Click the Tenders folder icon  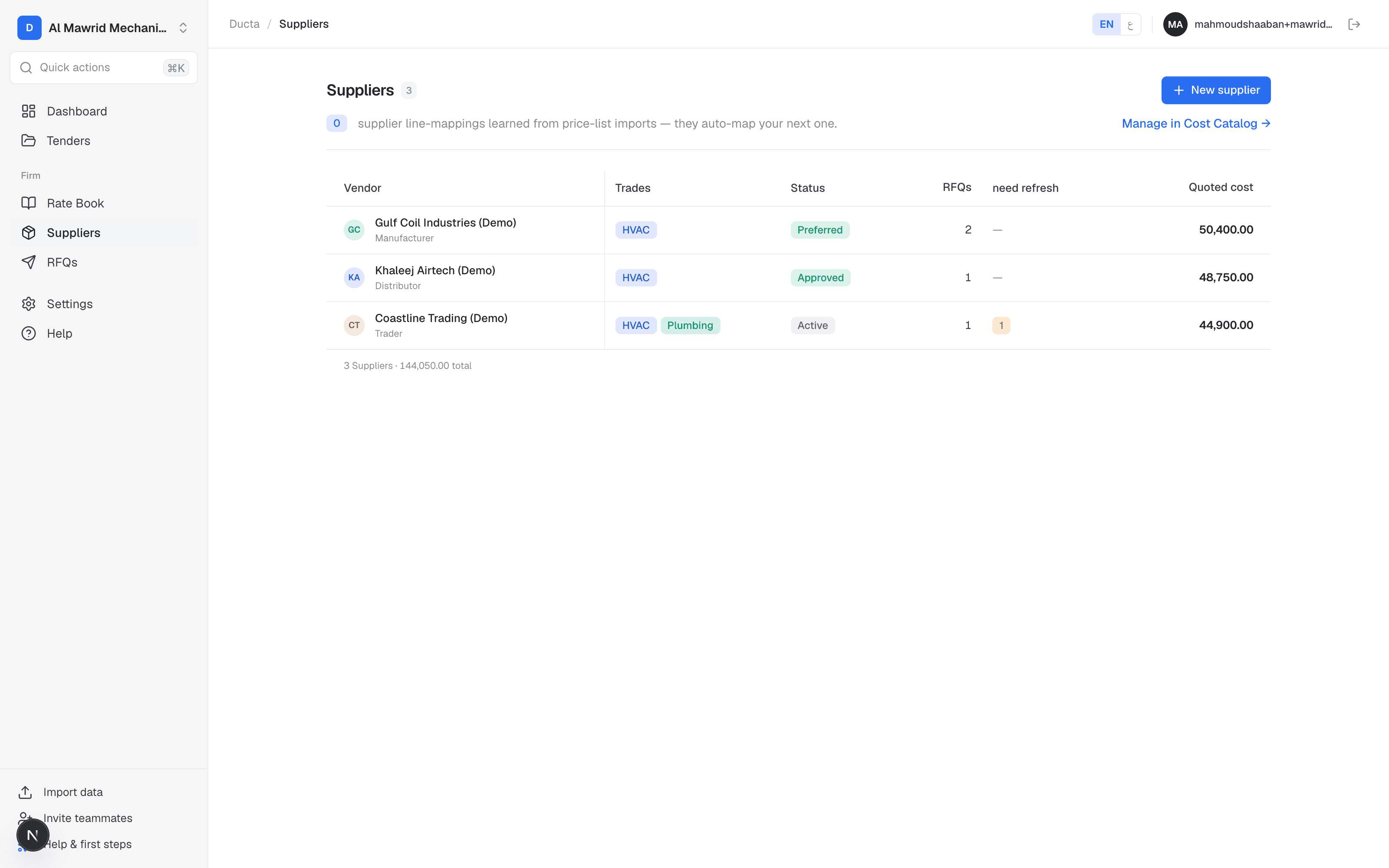click(28, 141)
